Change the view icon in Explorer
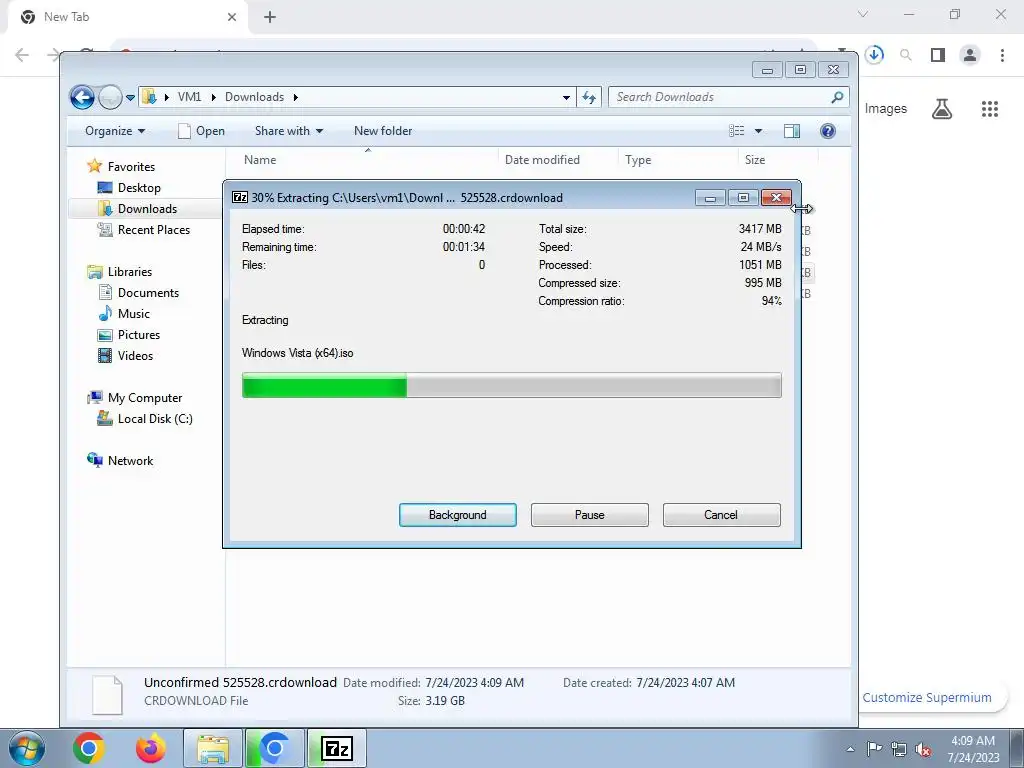The image size is (1024, 768). (x=737, y=131)
